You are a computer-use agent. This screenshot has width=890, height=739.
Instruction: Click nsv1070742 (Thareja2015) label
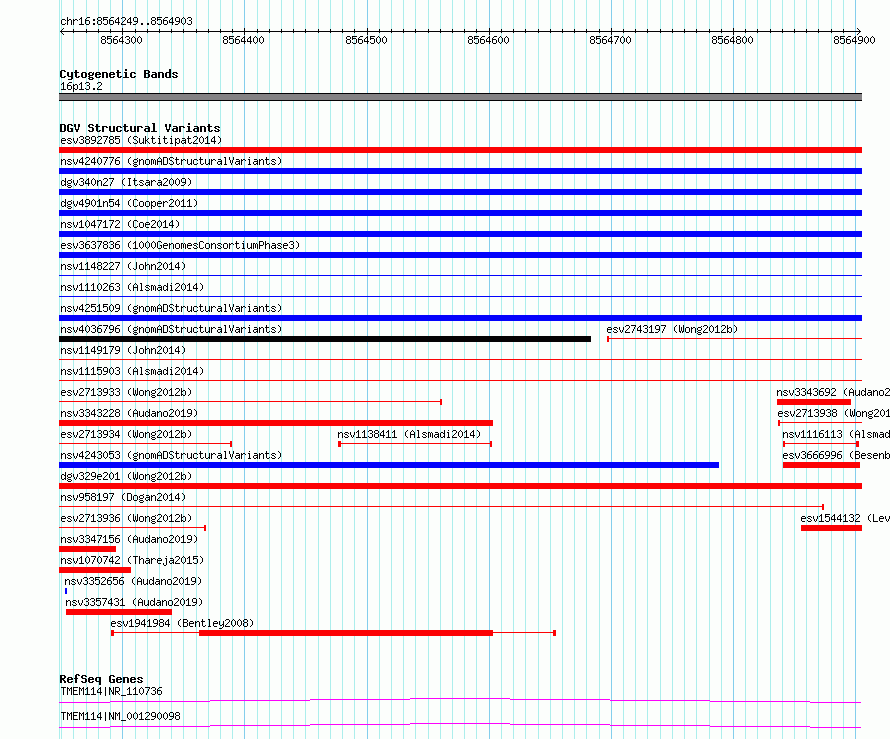point(132,560)
